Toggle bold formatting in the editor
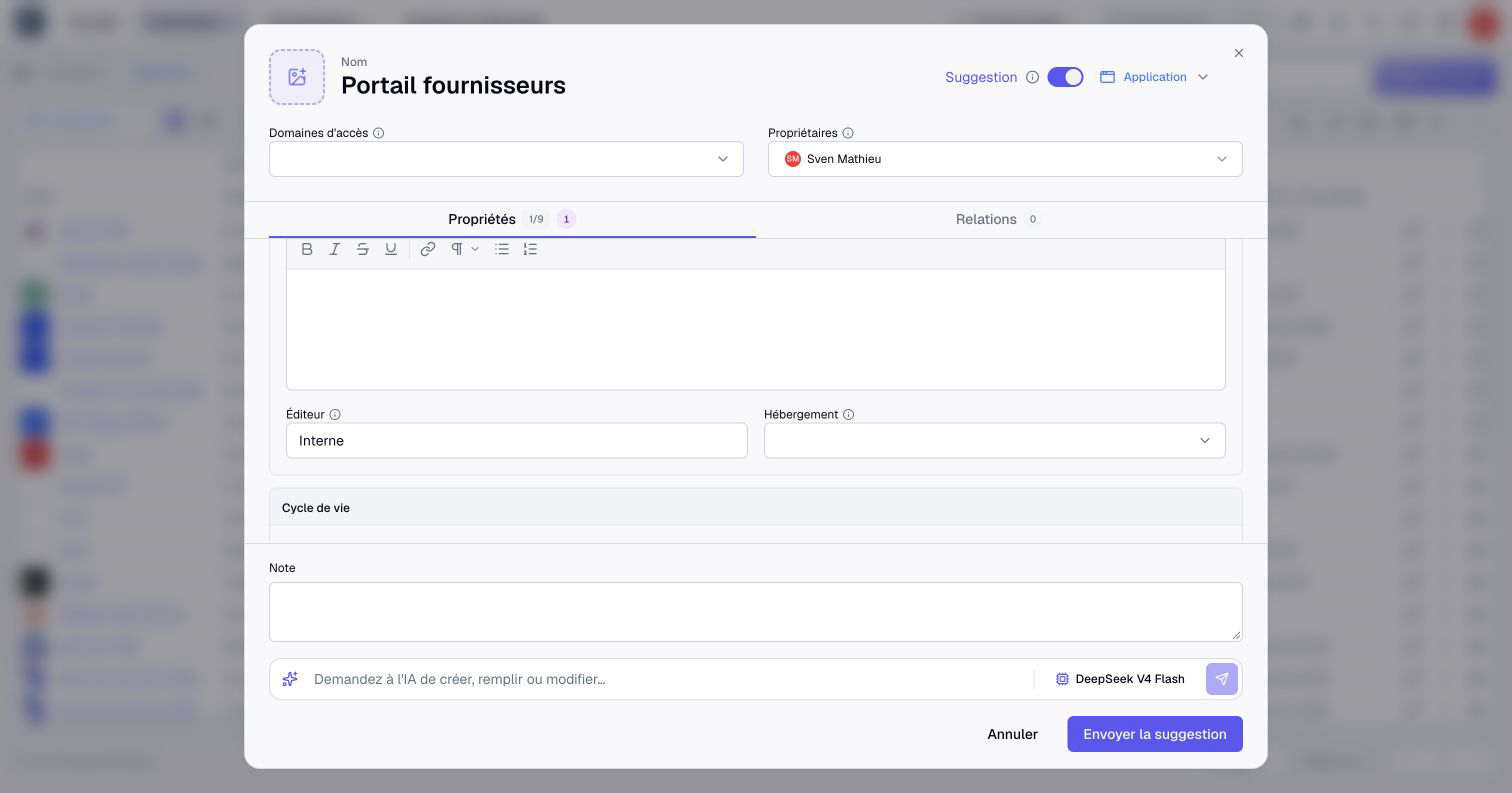The height and width of the screenshot is (793, 1512). point(307,249)
